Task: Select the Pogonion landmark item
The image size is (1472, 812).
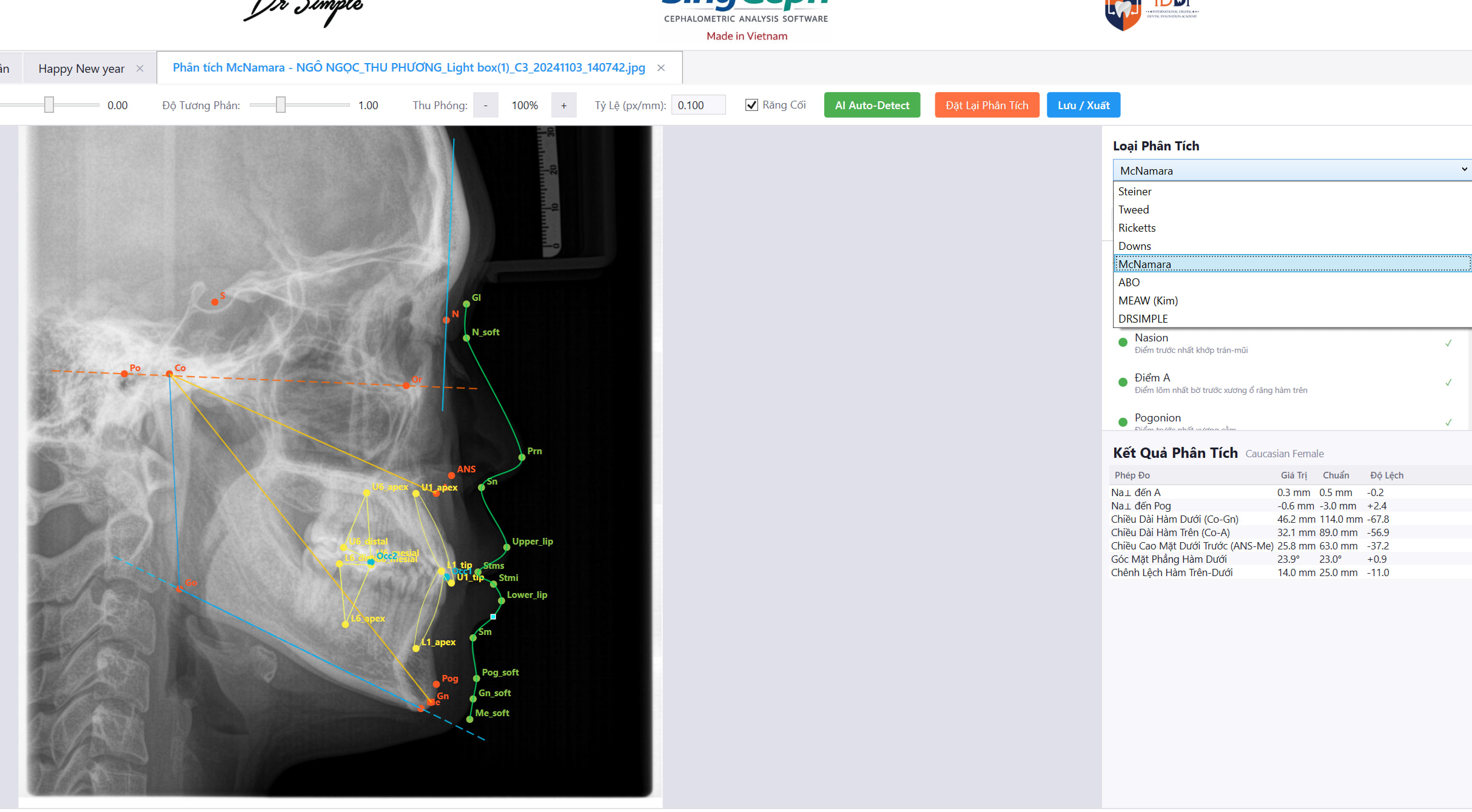Action: point(1157,418)
